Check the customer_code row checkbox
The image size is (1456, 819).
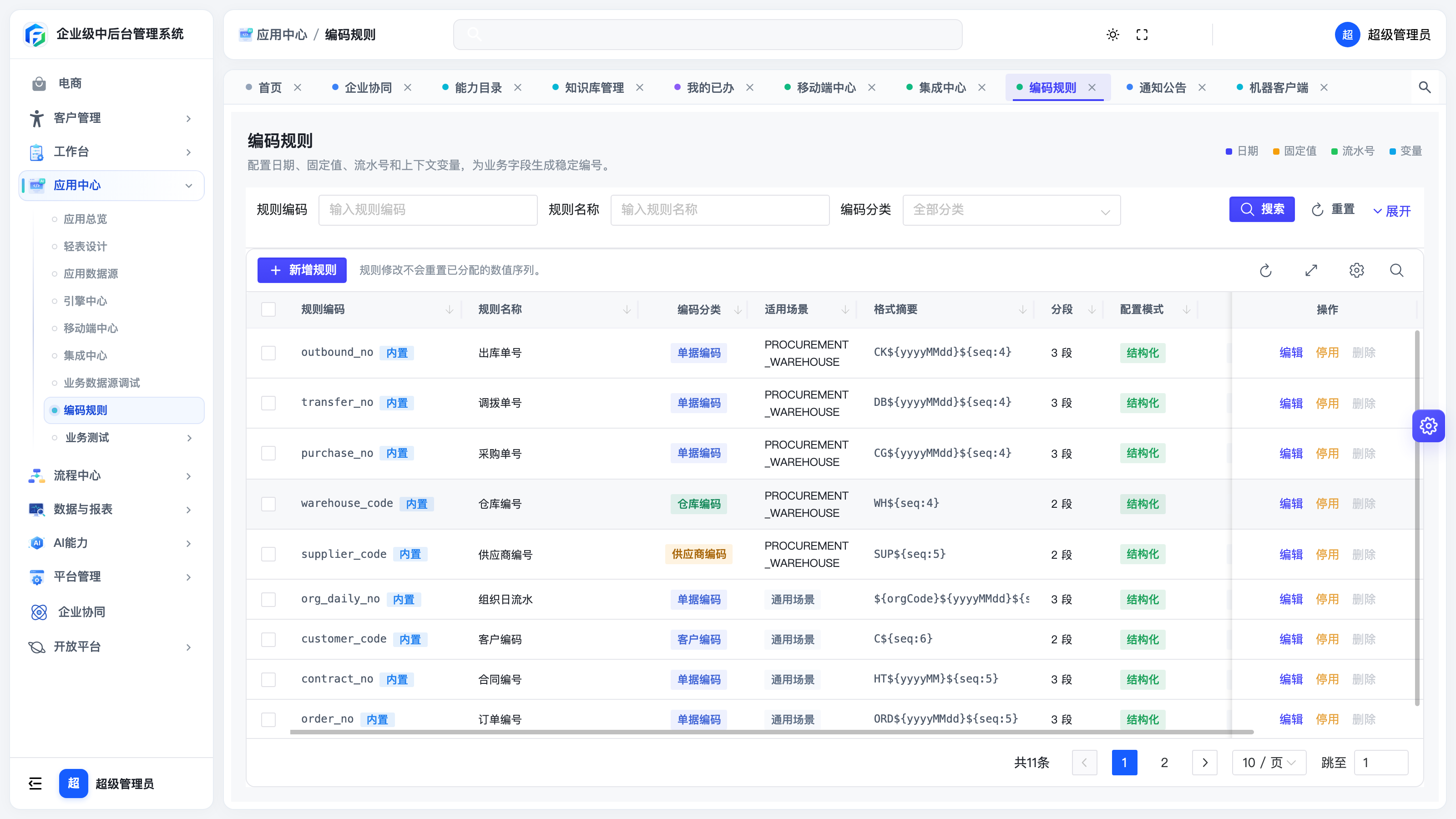(x=268, y=640)
